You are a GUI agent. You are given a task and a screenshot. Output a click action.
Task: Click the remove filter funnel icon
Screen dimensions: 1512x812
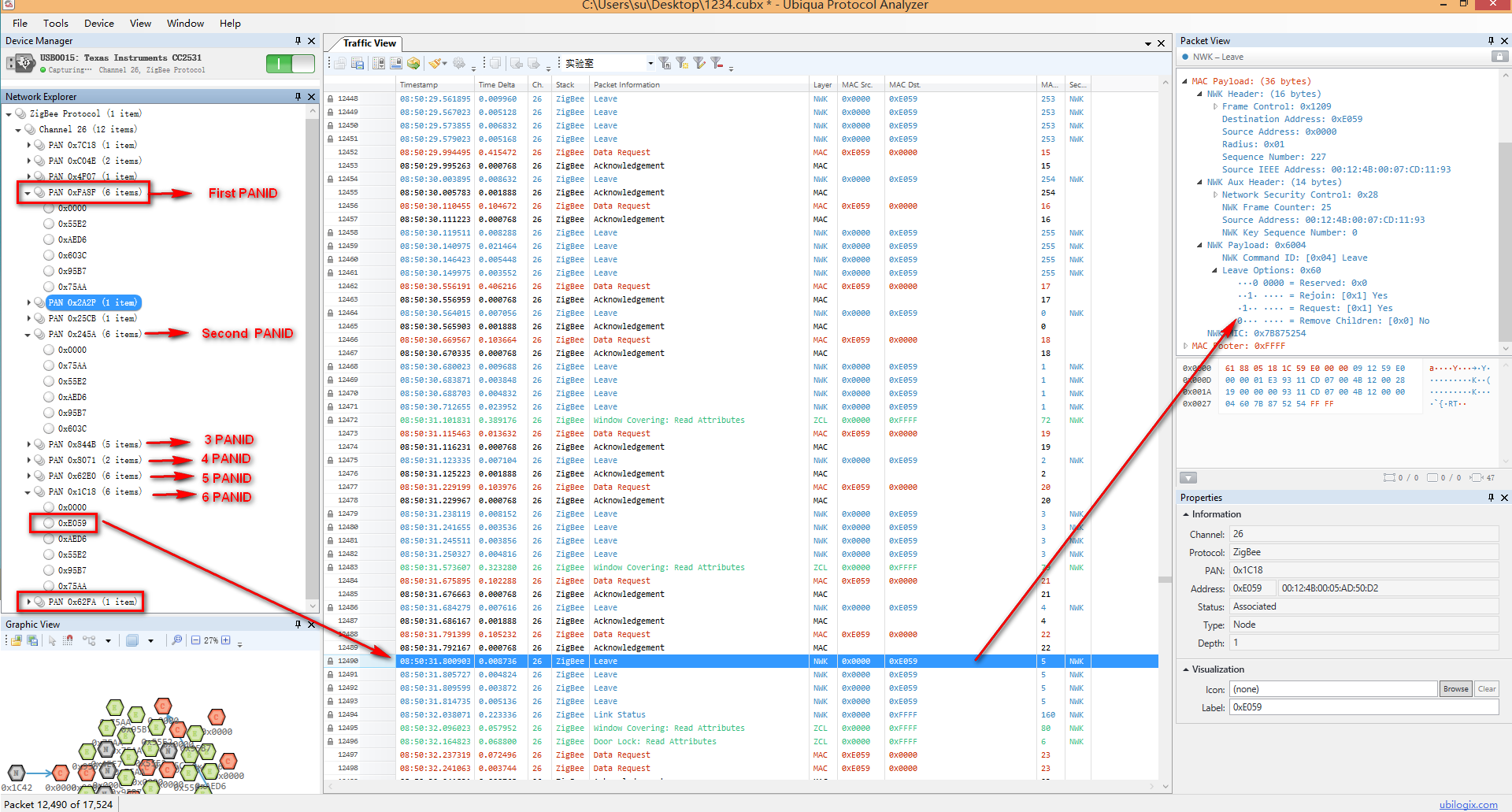click(717, 63)
